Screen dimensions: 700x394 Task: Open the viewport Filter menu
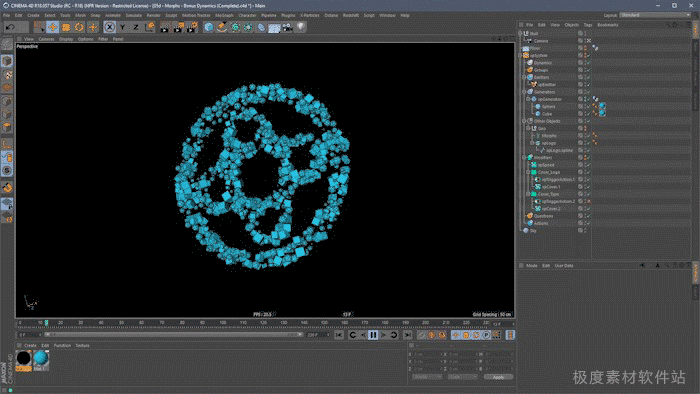pos(103,39)
